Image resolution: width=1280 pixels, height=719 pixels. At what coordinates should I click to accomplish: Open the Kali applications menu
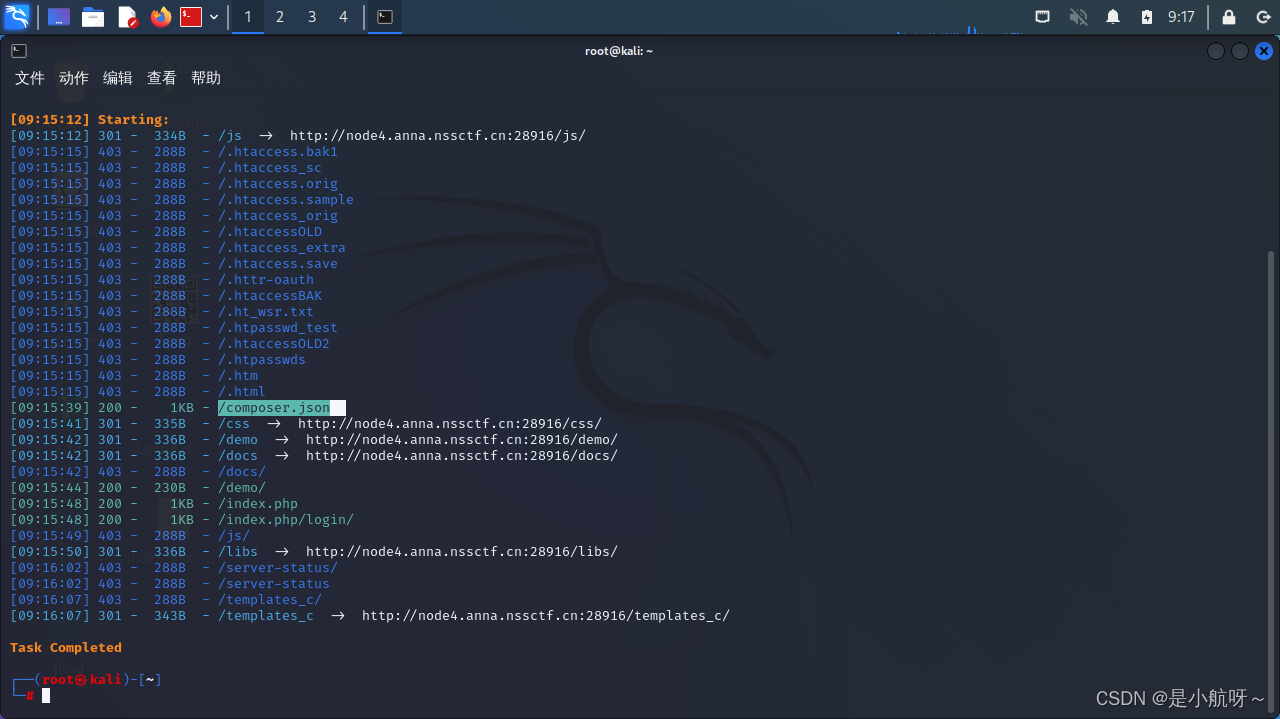(17, 17)
